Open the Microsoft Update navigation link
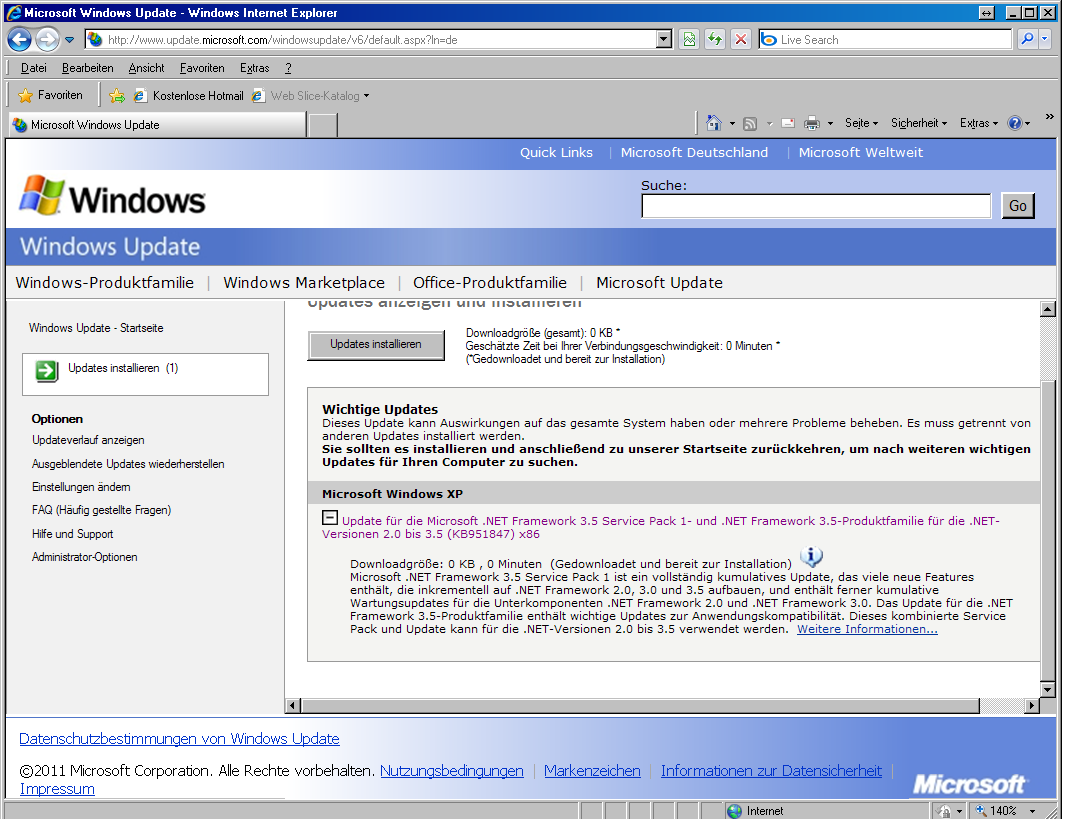1091x819 pixels. point(660,283)
